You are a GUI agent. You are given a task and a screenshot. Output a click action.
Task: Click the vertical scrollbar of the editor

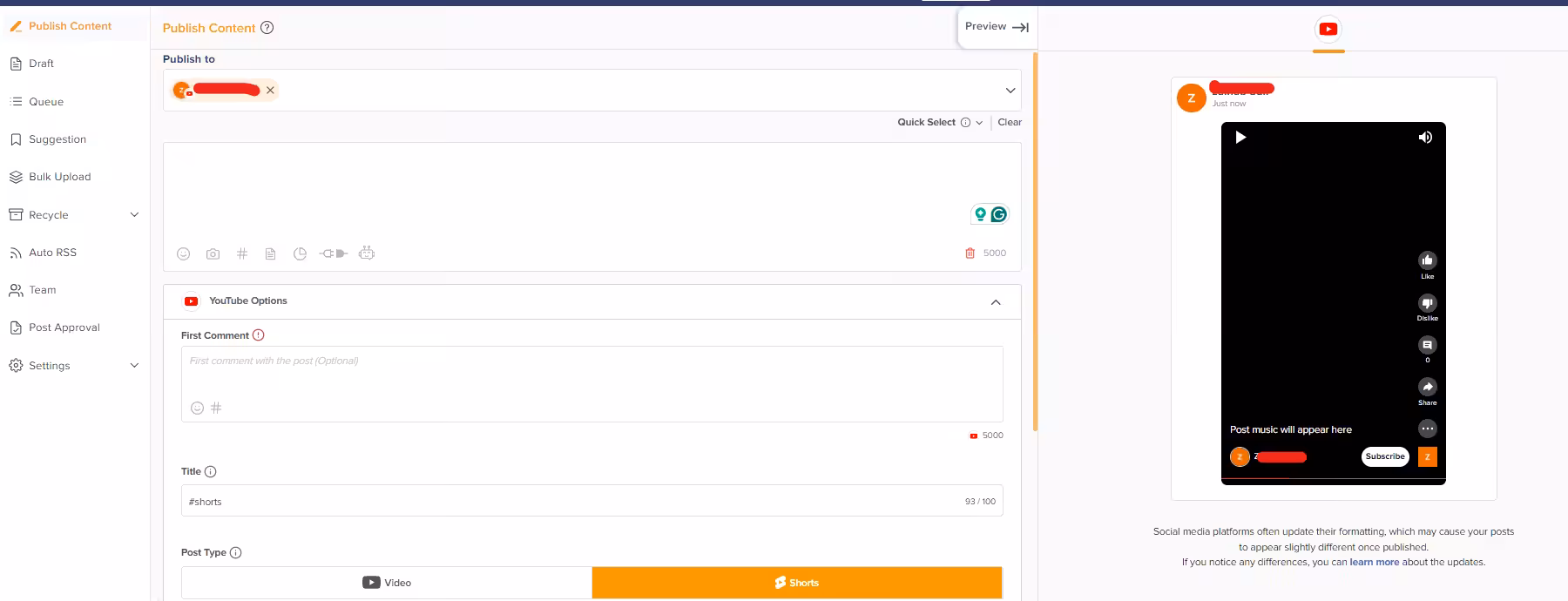point(1035,241)
